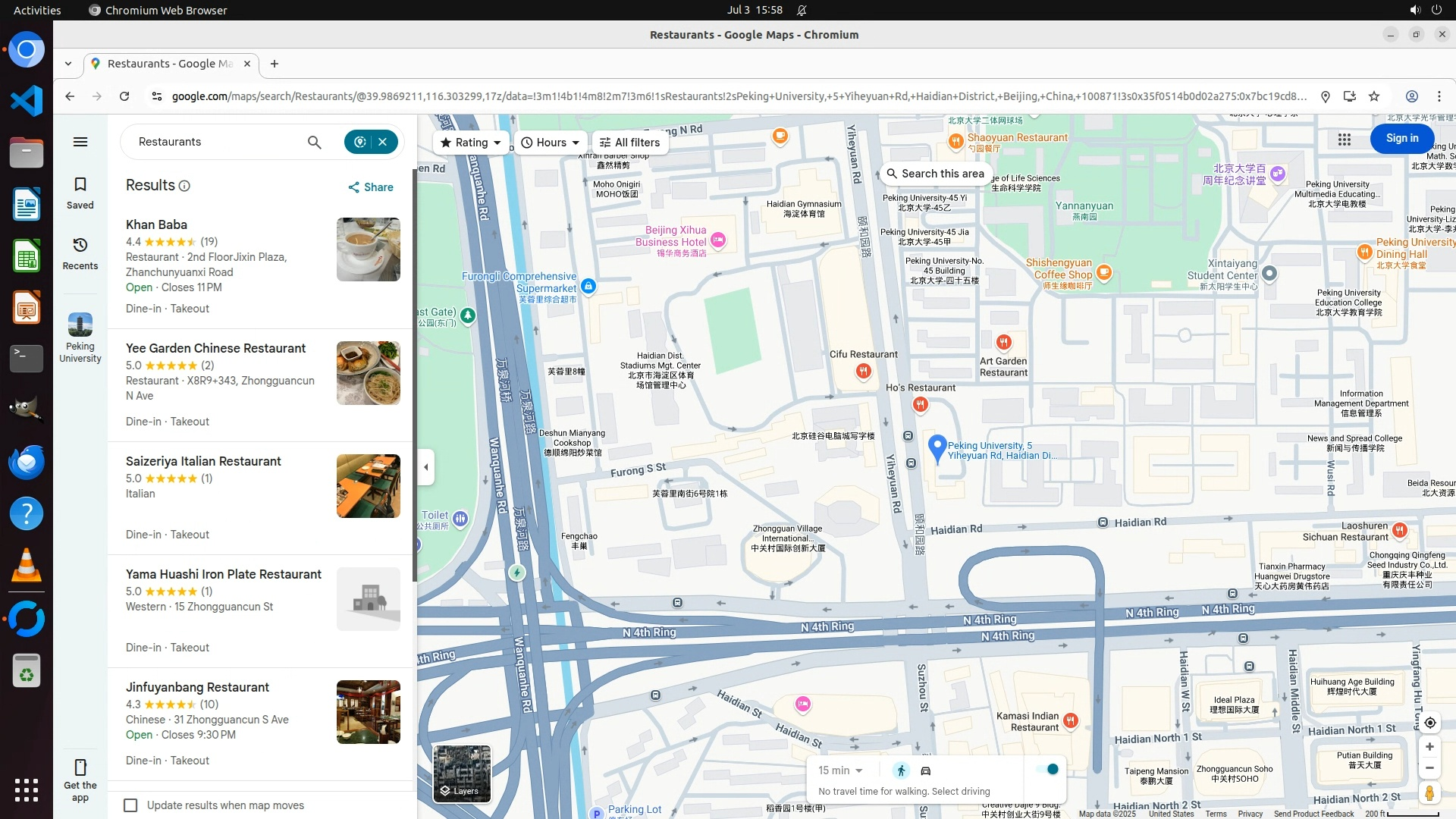The width and height of the screenshot is (1456, 819).
Task: Click the Google apps grid icon
Action: point(1344,140)
